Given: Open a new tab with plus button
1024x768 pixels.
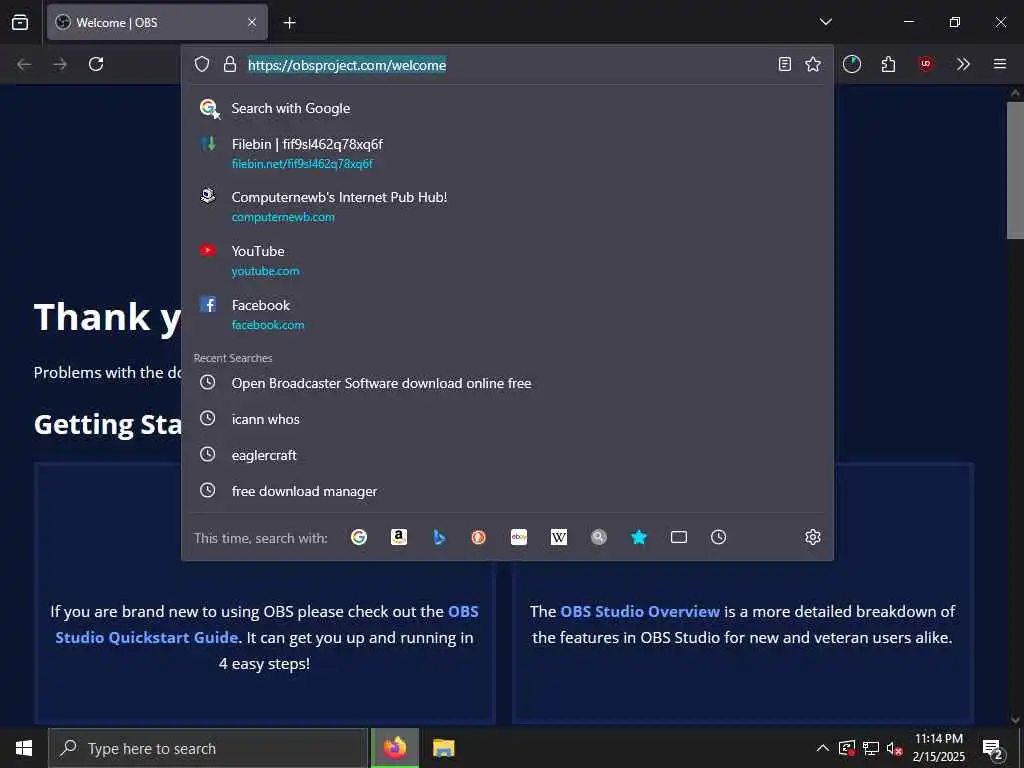Looking at the screenshot, I should click(289, 23).
